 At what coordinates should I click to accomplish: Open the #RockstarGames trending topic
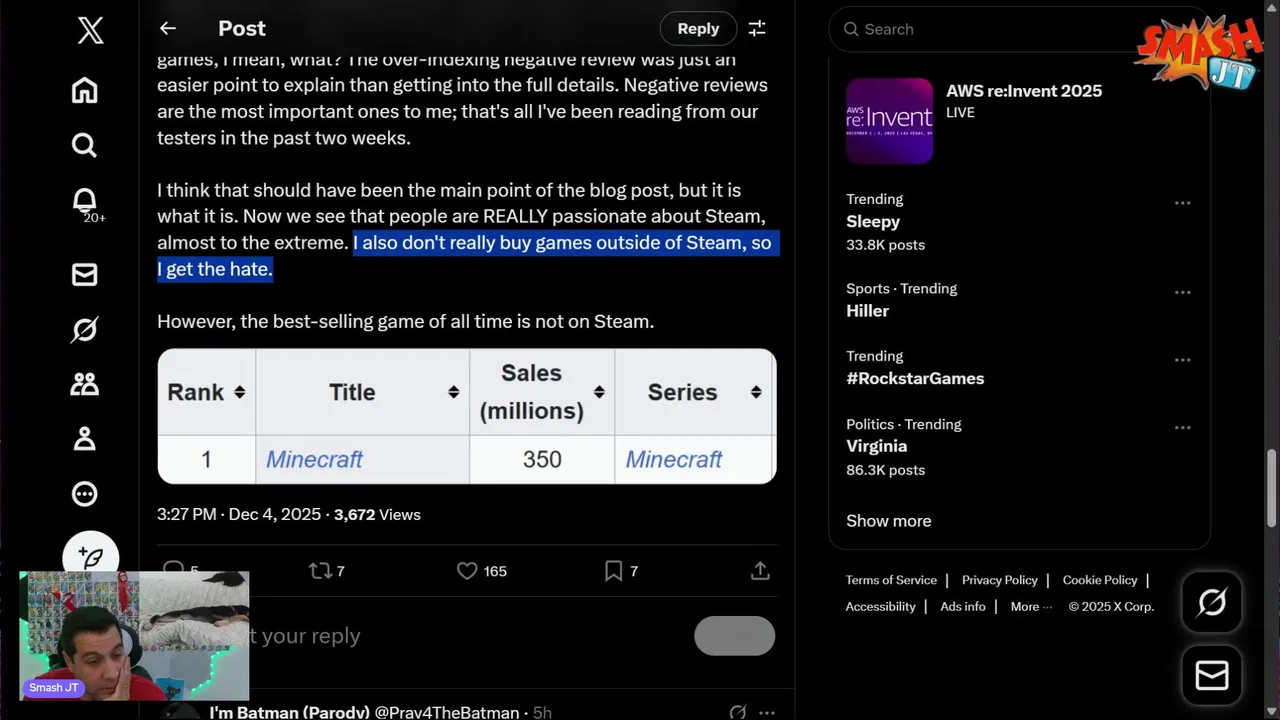[915, 378]
